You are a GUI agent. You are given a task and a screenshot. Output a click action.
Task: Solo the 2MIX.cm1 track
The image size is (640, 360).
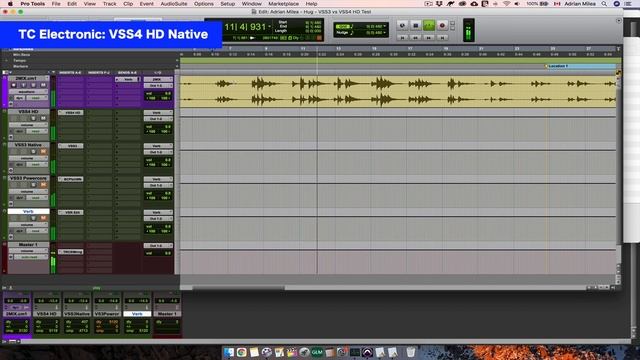tap(33, 85)
